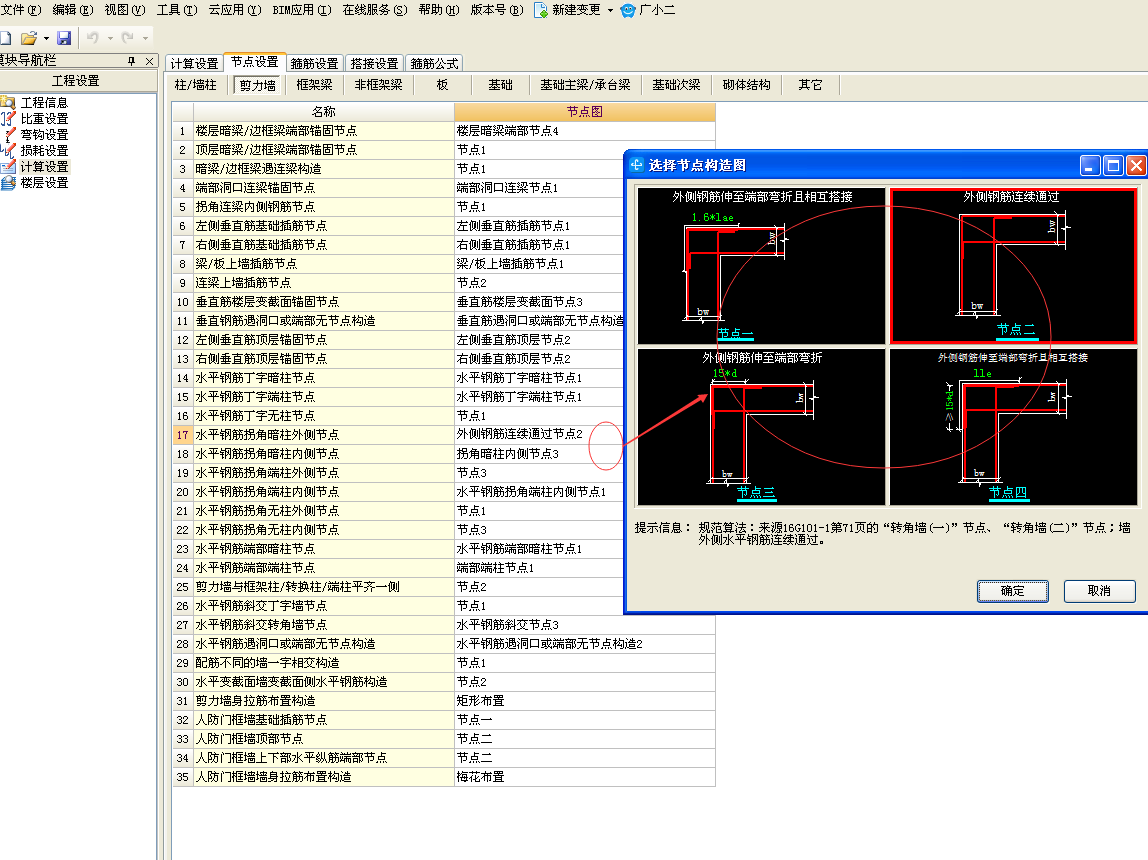Open the dropdown arrow beside Open folder
Screen dimensions: 1148x860
[x=46, y=38]
